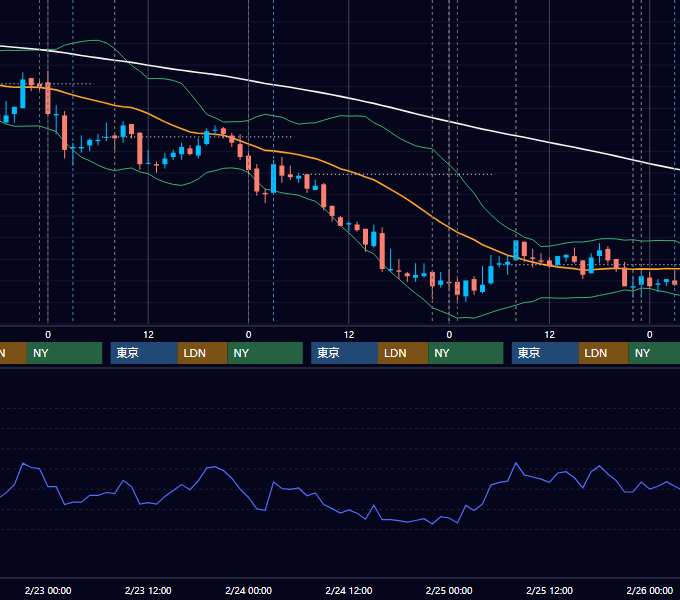This screenshot has width=680, height=600.
Task: Click the 2/23 12:00 date label
Action: 148,590
